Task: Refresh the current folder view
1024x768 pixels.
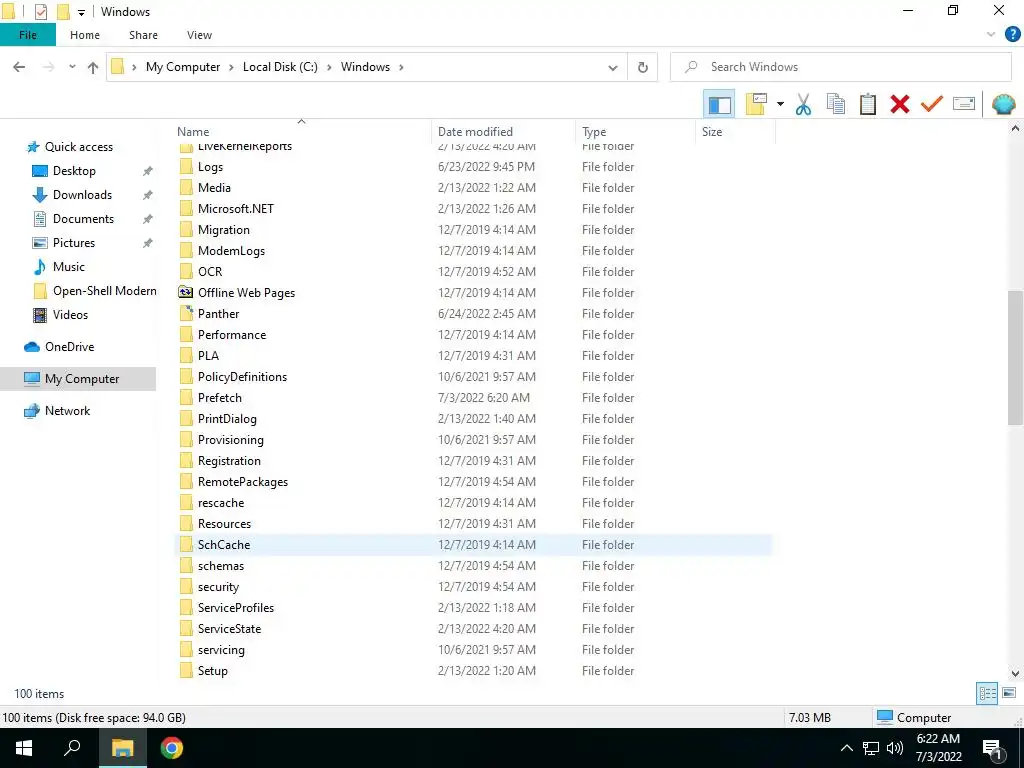Action: [643, 67]
